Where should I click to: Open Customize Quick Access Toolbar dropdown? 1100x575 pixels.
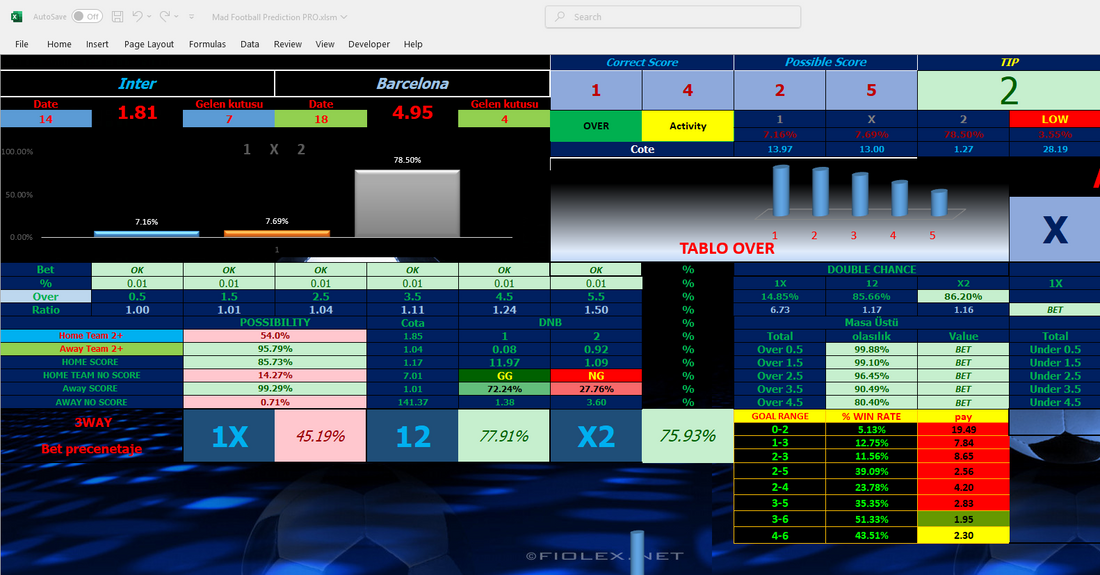(192, 17)
